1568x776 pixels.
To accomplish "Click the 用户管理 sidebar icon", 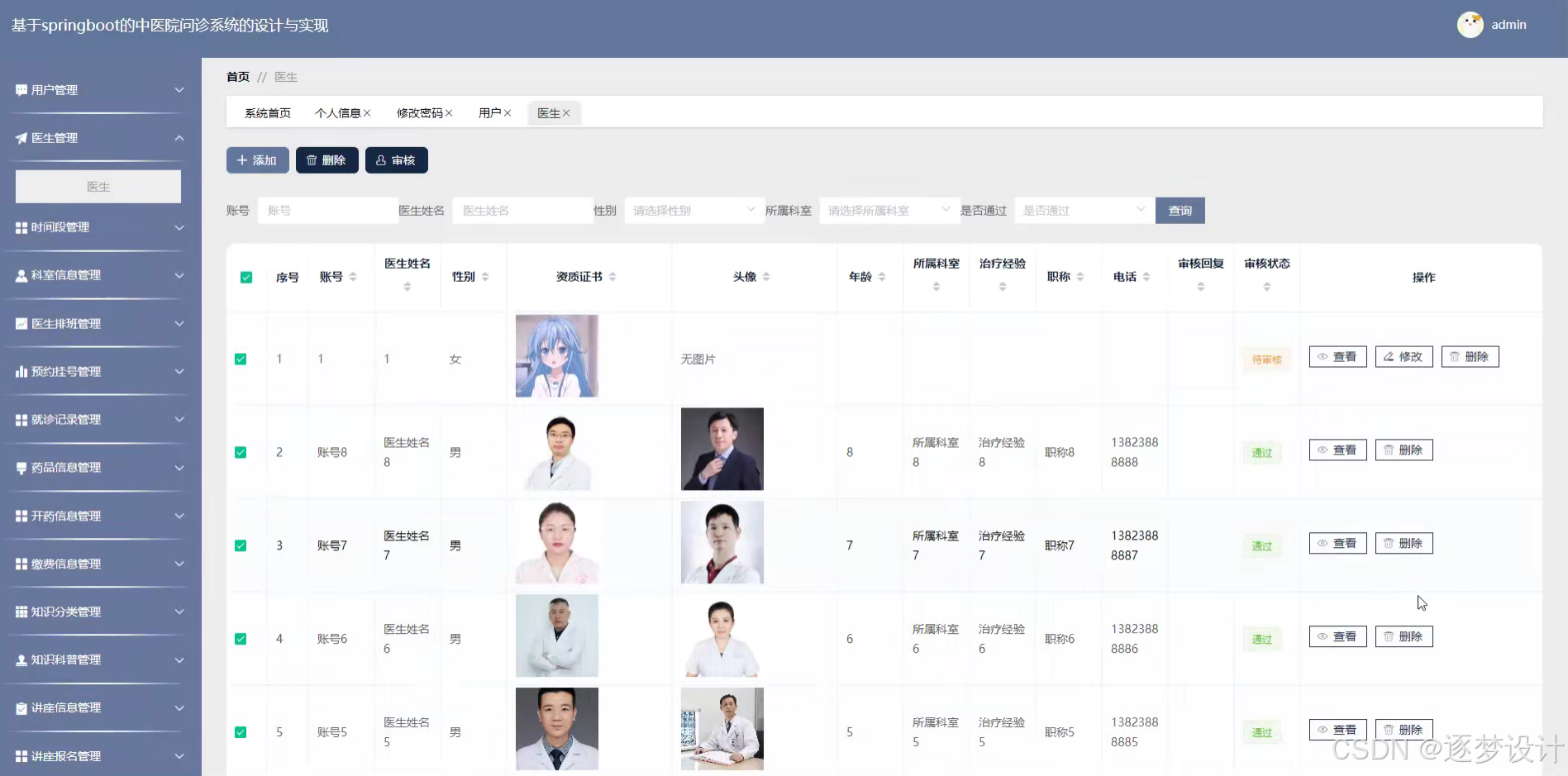I will (x=21, y=90).
